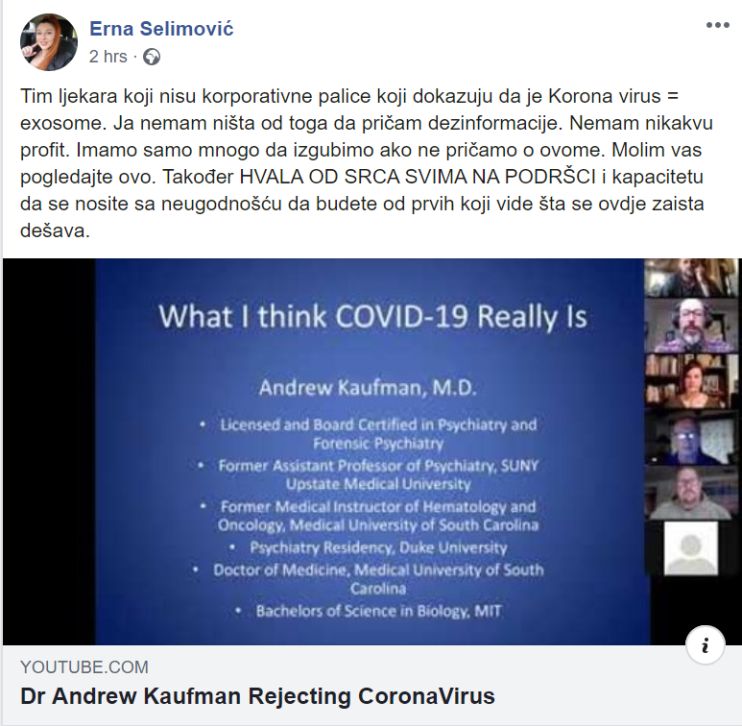Screen dimensions: 742x726
Task: Click the YOUTUBE.COM source label
Action: 84,667
